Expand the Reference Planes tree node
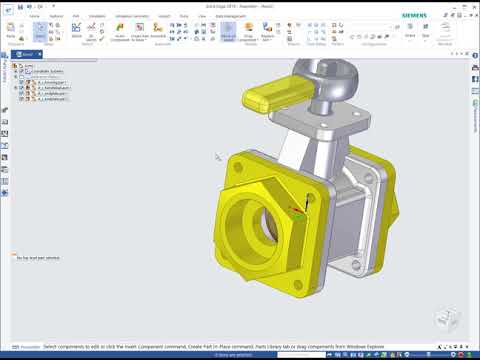This screenshot has width=480, height=360. click(15, 77)
